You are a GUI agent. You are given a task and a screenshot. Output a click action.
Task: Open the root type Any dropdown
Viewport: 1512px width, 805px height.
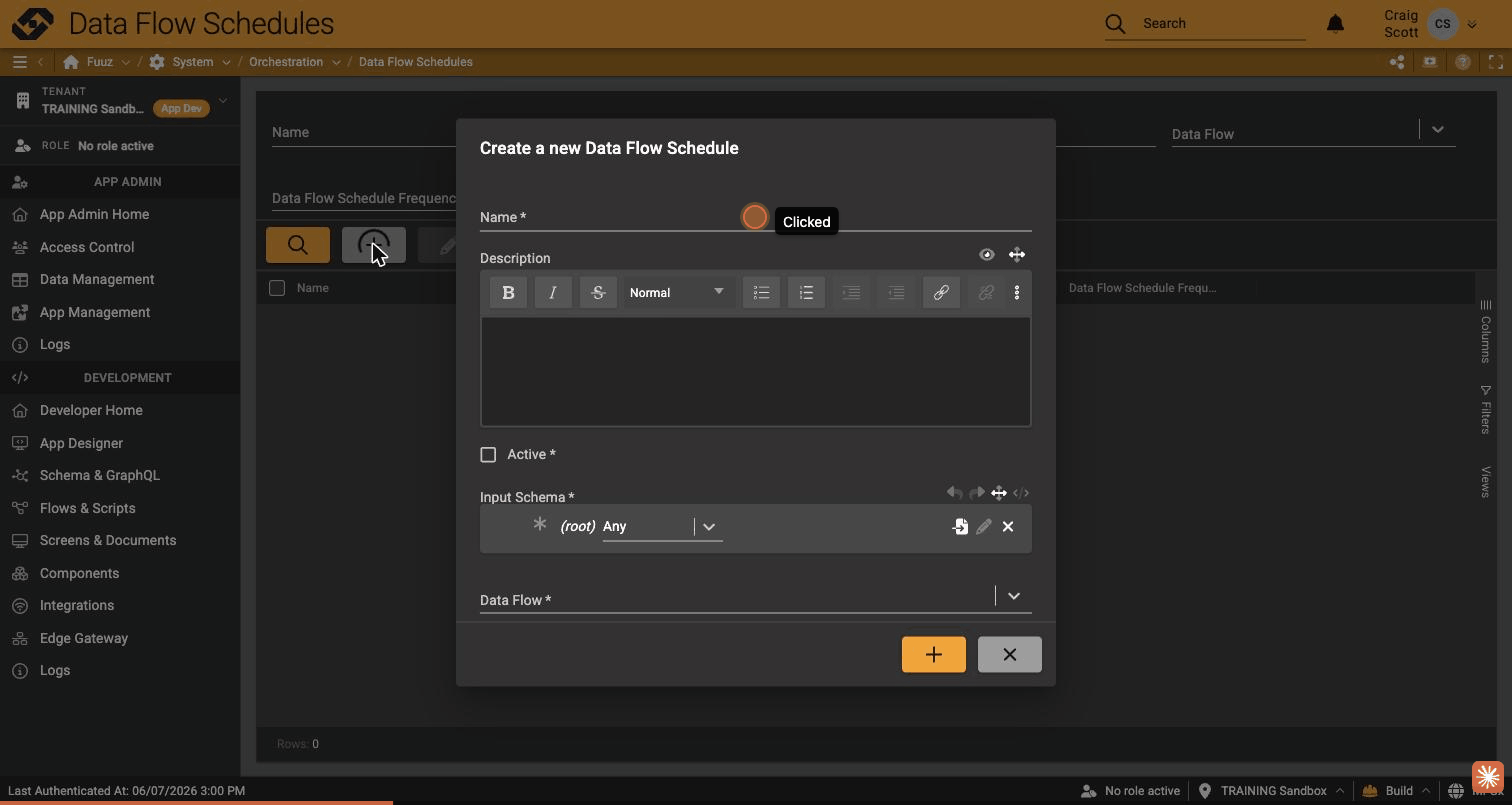[x=709, y=527]
